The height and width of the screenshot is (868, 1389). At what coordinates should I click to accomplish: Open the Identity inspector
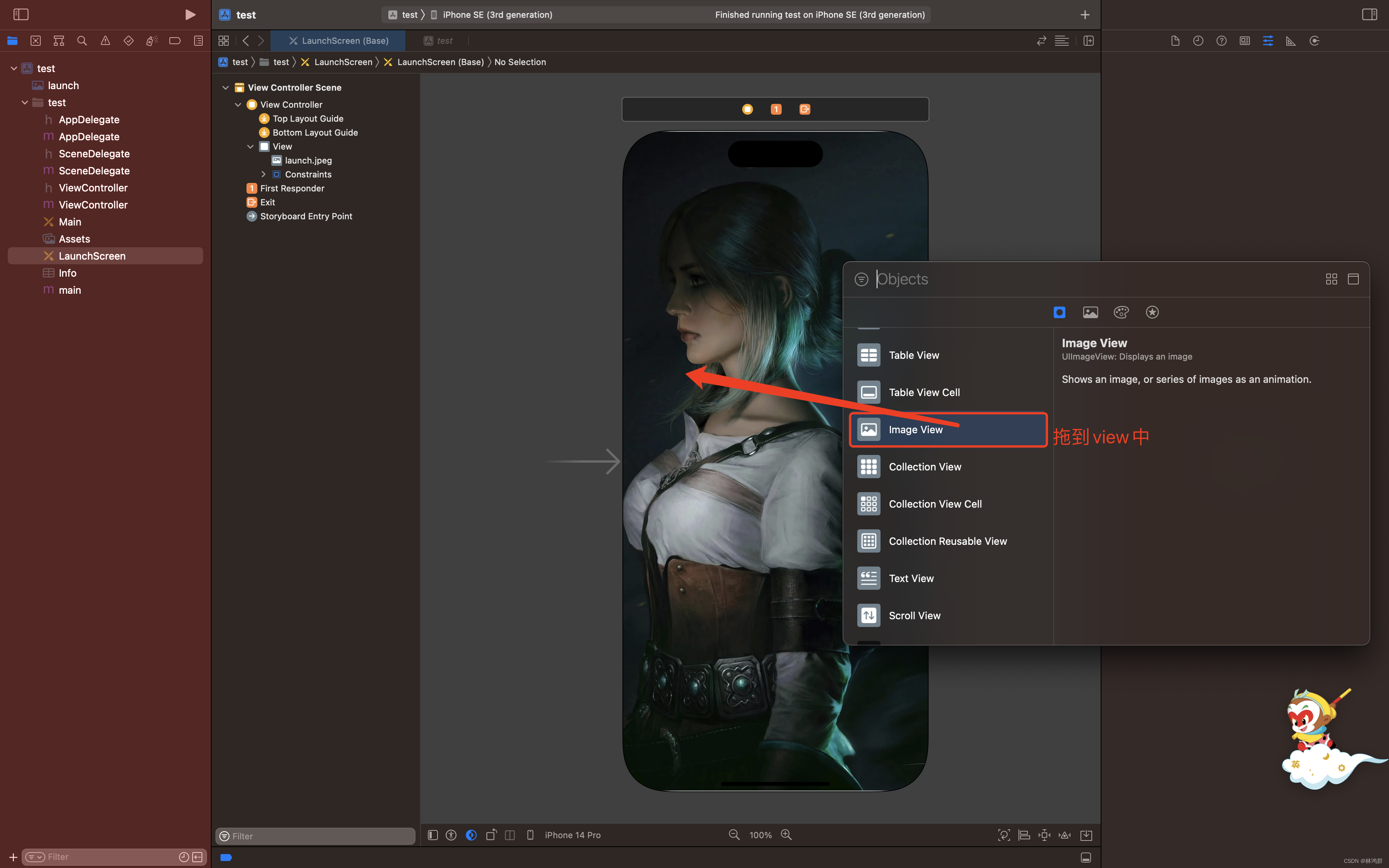pos(1245,41)
